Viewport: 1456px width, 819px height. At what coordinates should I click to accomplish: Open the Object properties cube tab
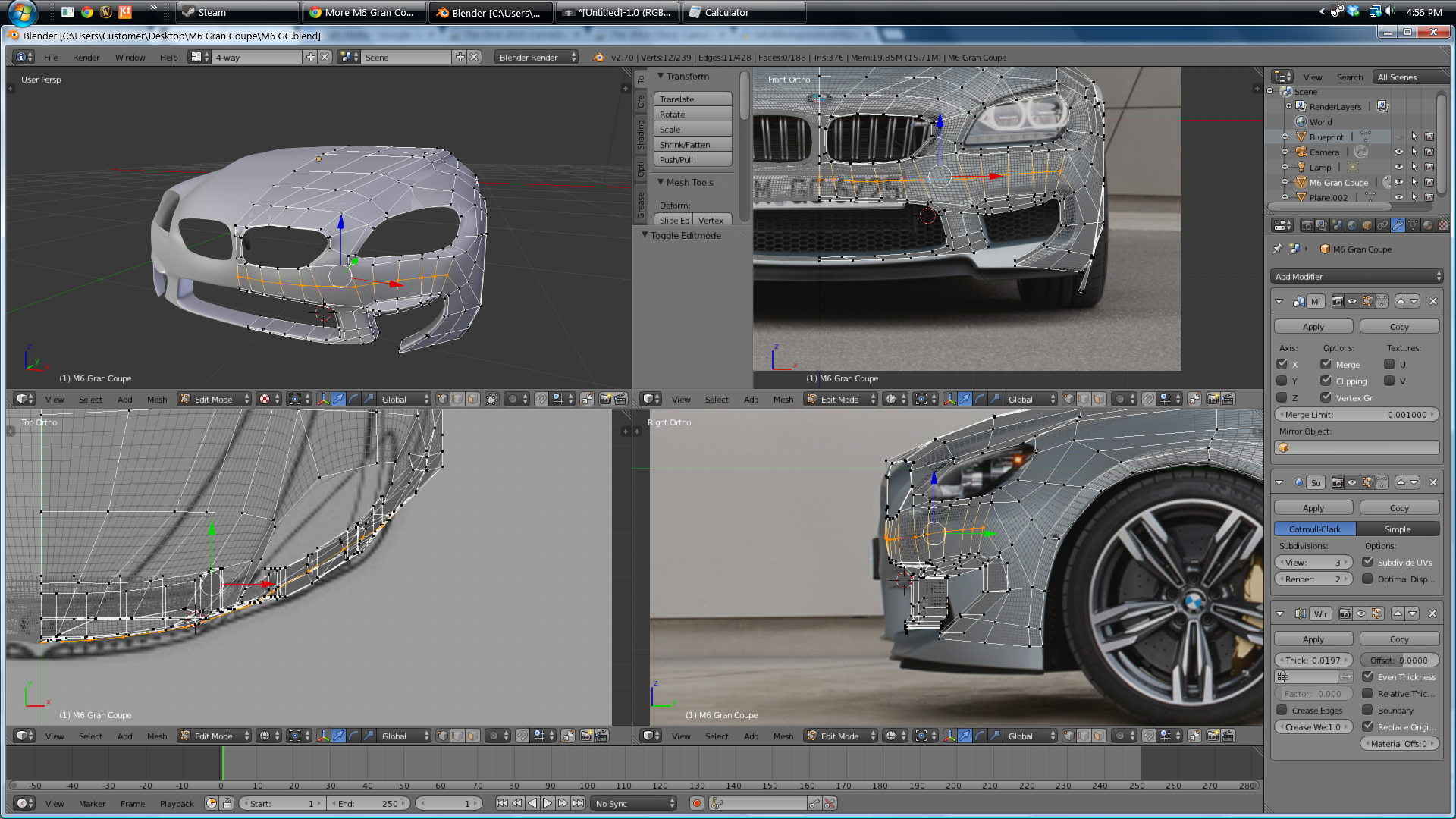coord(1367,225)
